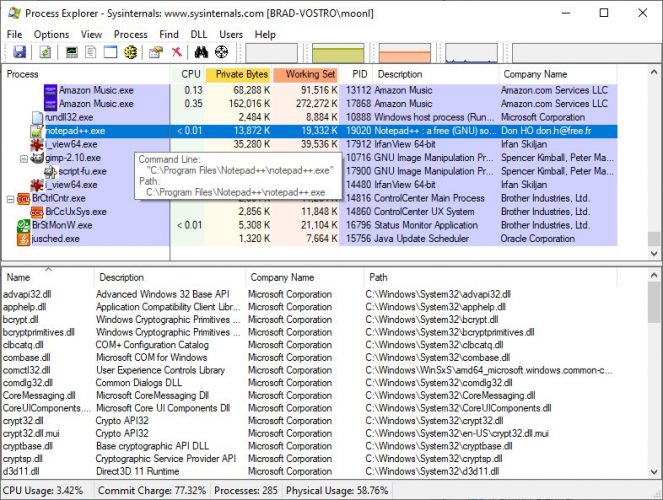Select the d3d11.dll row
Viewport: 663px width, 500px height.
(310, 472)
